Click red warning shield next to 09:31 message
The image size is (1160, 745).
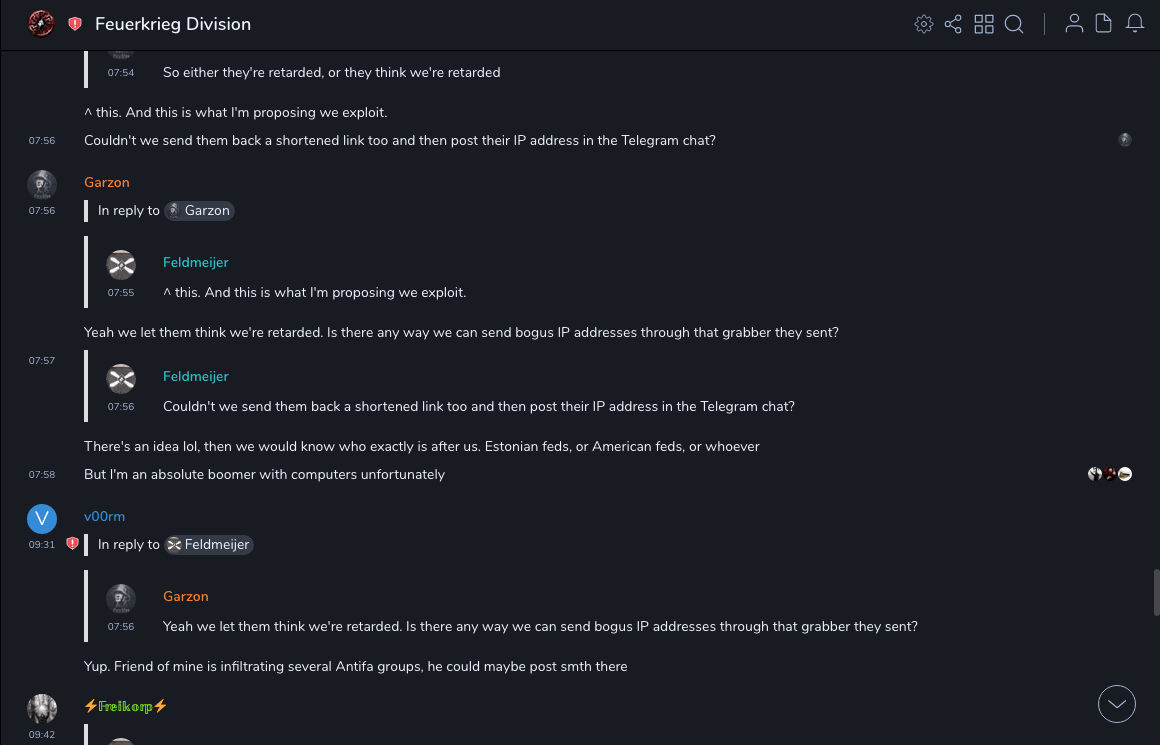click(x=72, y=544)
